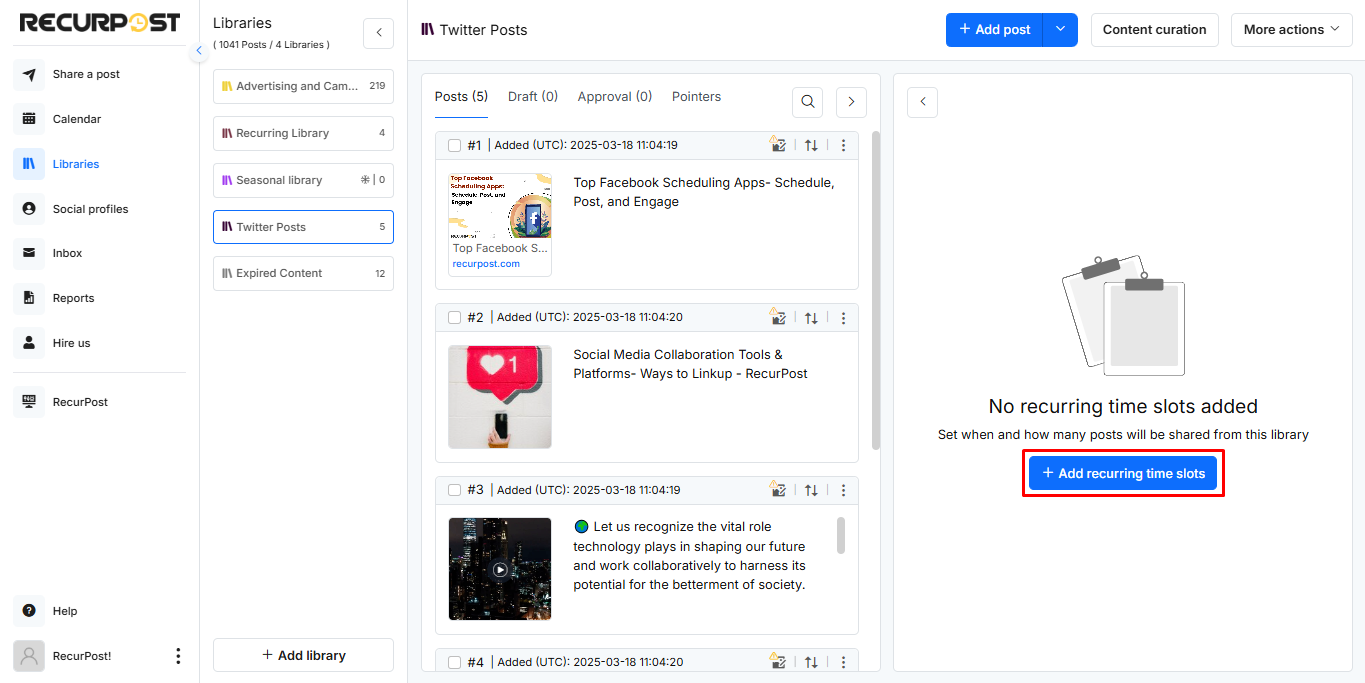Screen dimensions: 1365x683
Task: Click the posts list vertical scrollbar
Action: [x=876, y=290]
